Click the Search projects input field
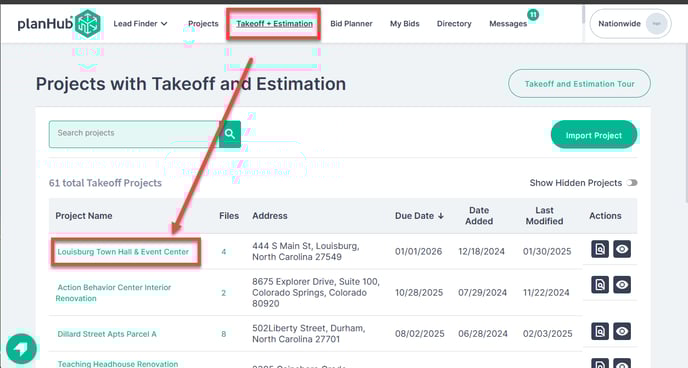Viewport: 688px width, 368px height. click(x=134, y=134)
